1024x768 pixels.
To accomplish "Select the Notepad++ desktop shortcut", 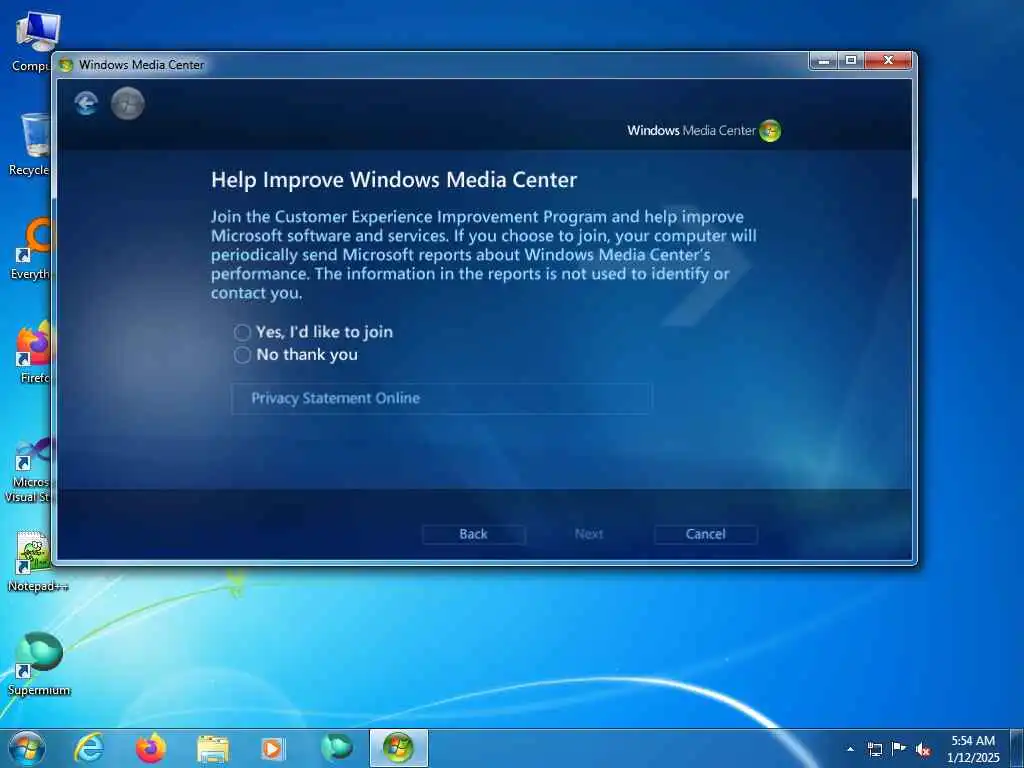I will pos(37,562).
